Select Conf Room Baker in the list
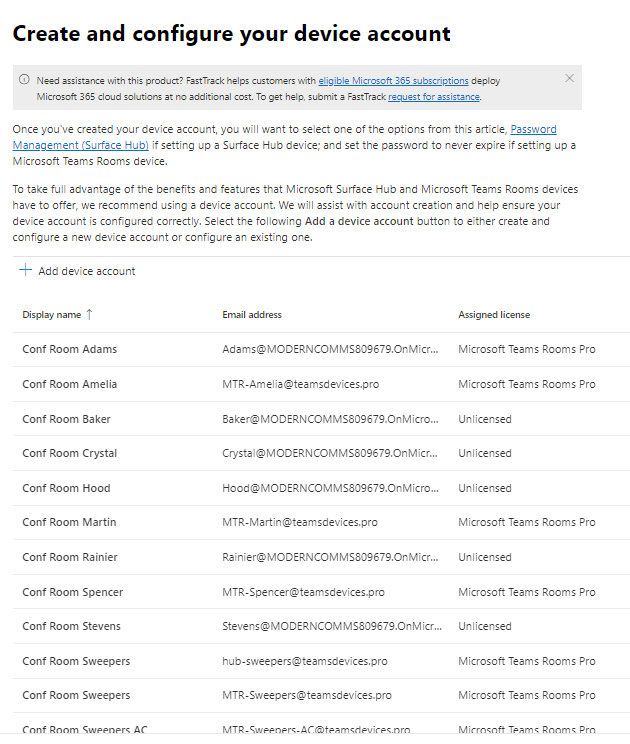 [67, 419]
